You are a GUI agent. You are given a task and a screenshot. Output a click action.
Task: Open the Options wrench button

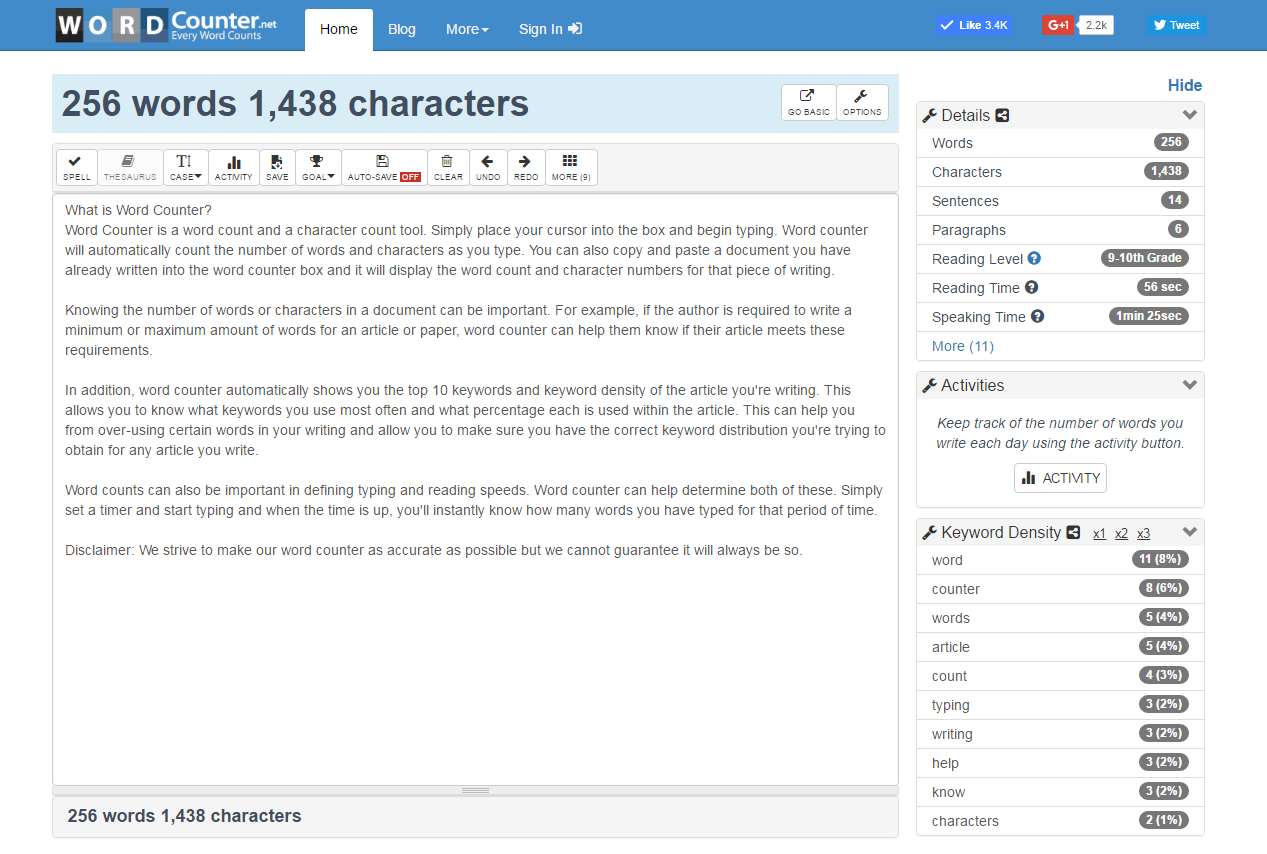click(862, 102)
